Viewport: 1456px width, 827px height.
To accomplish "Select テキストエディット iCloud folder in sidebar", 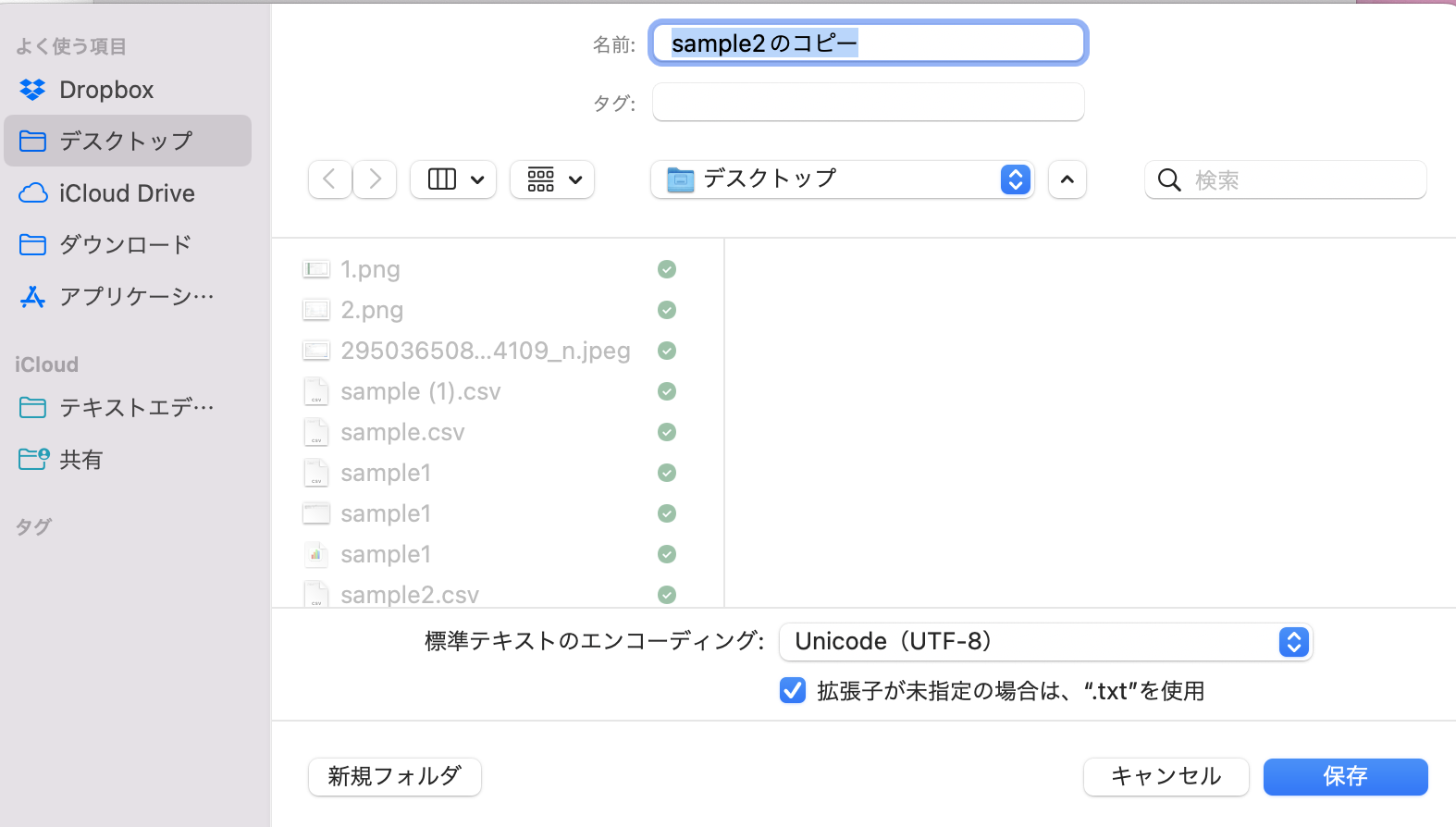I will click(x=136, y=407).
